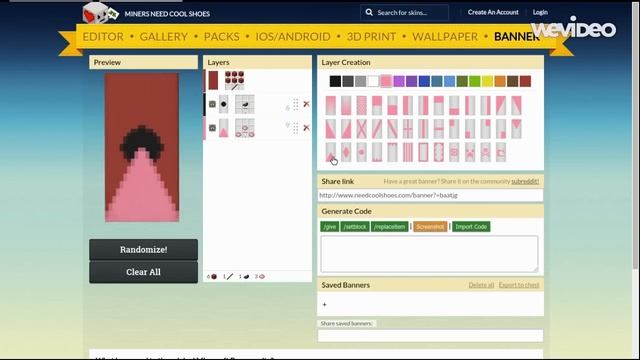Grab the circle layer's drag handle
The image size is (640, 360).
coord(296,104)
